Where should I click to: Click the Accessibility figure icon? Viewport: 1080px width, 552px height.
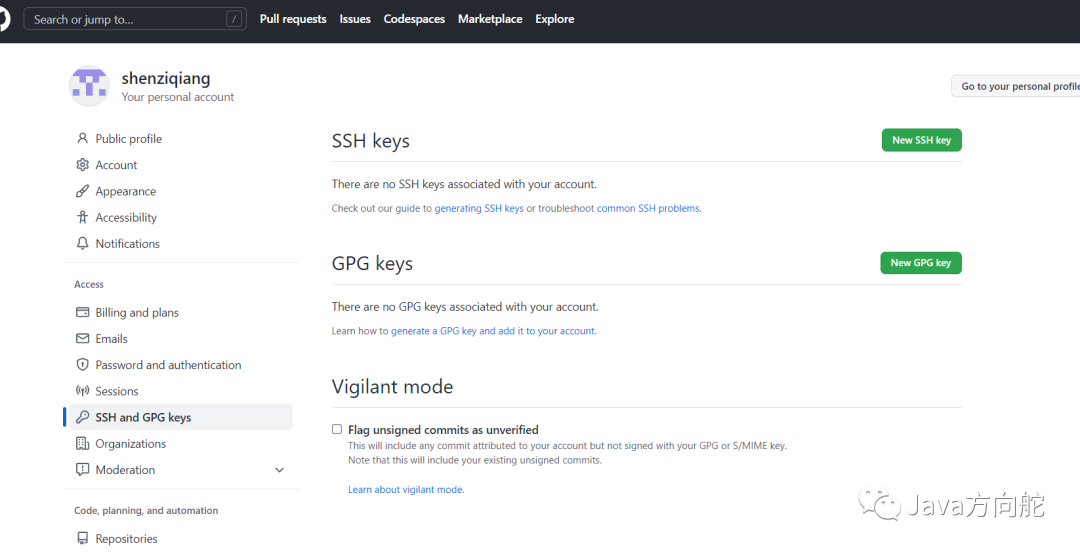coord(83,217)
